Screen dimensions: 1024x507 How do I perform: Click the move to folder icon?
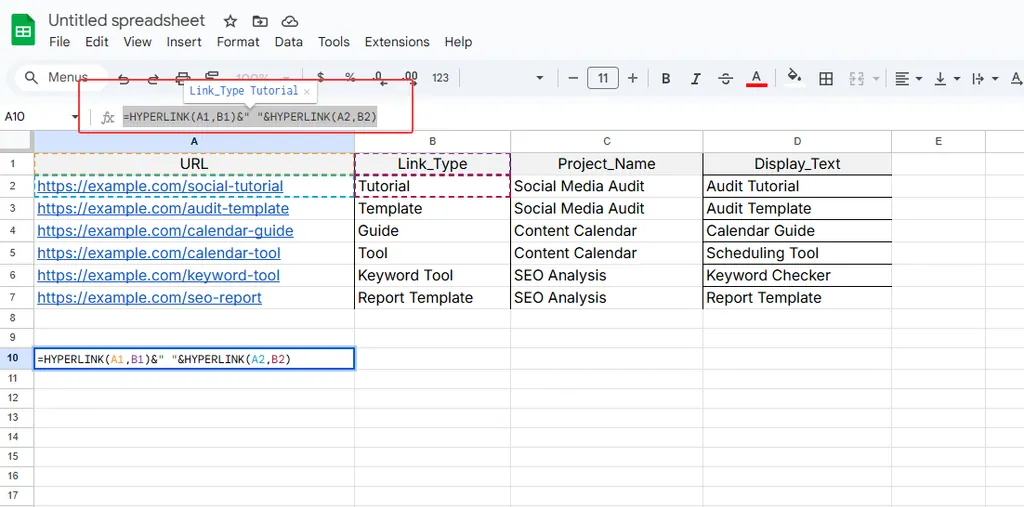pos(260,21)
